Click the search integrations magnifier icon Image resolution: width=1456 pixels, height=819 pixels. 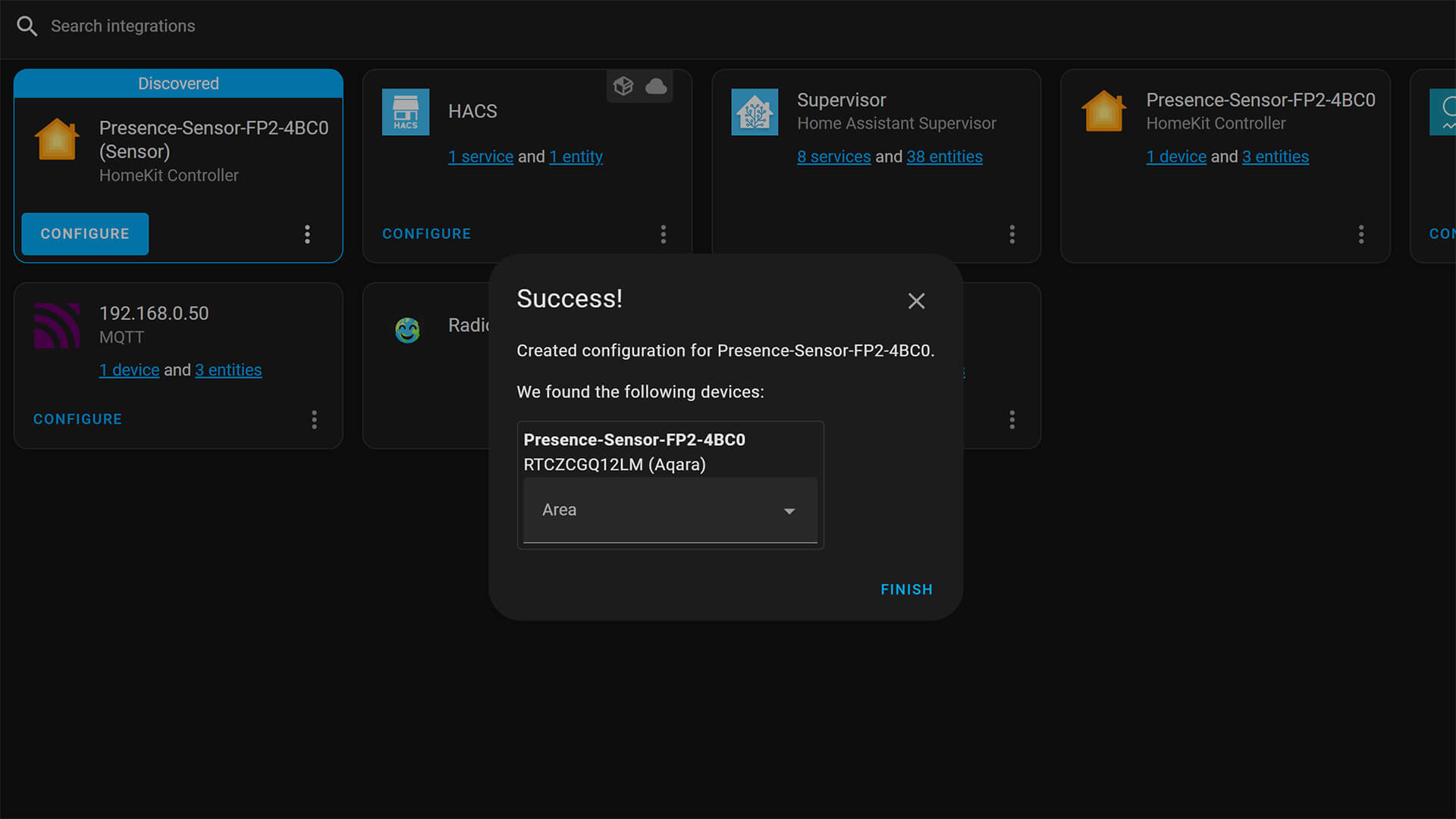tap(28, 26)
